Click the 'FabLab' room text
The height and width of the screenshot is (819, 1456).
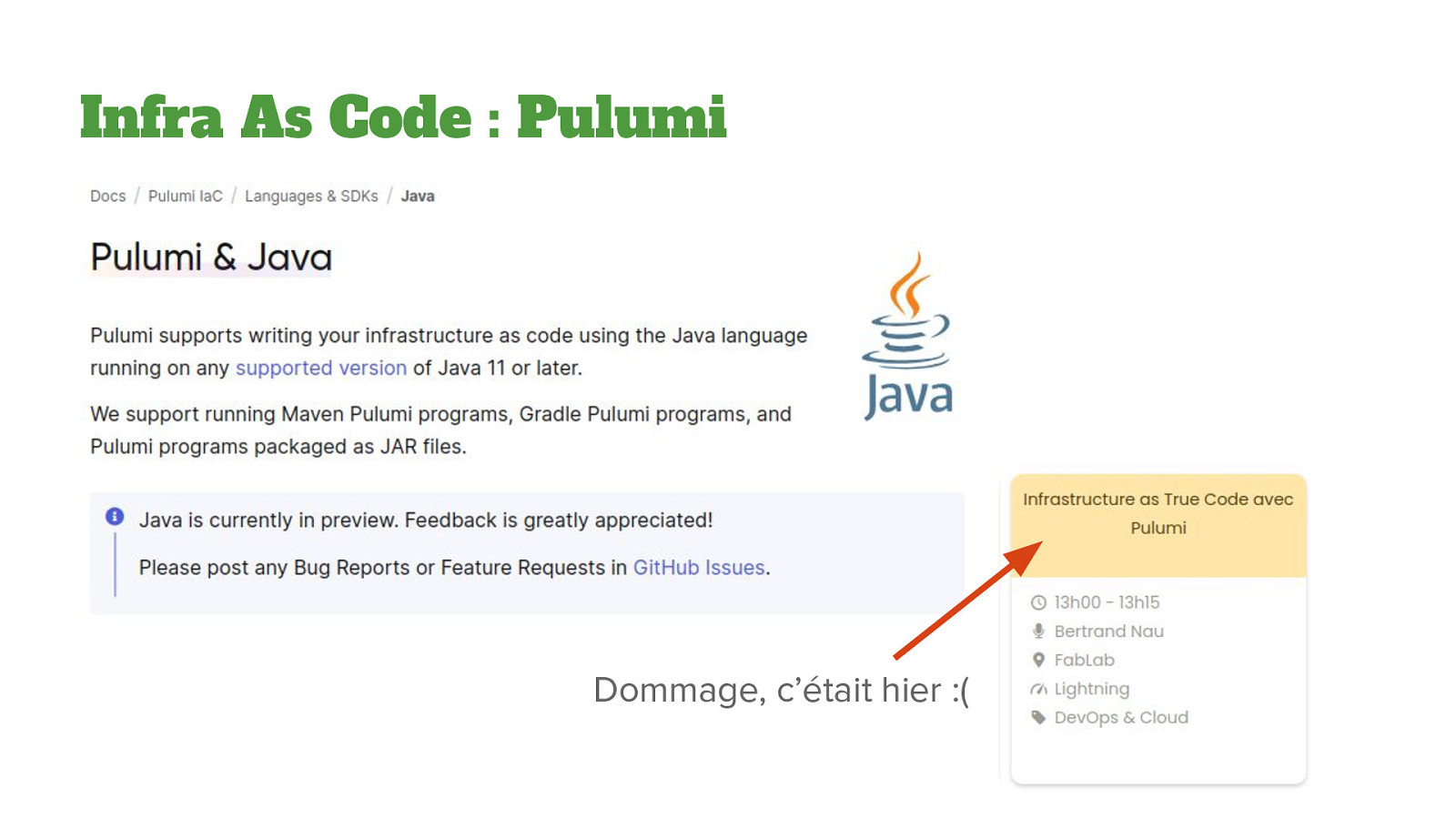click(x=1084, y=660)
